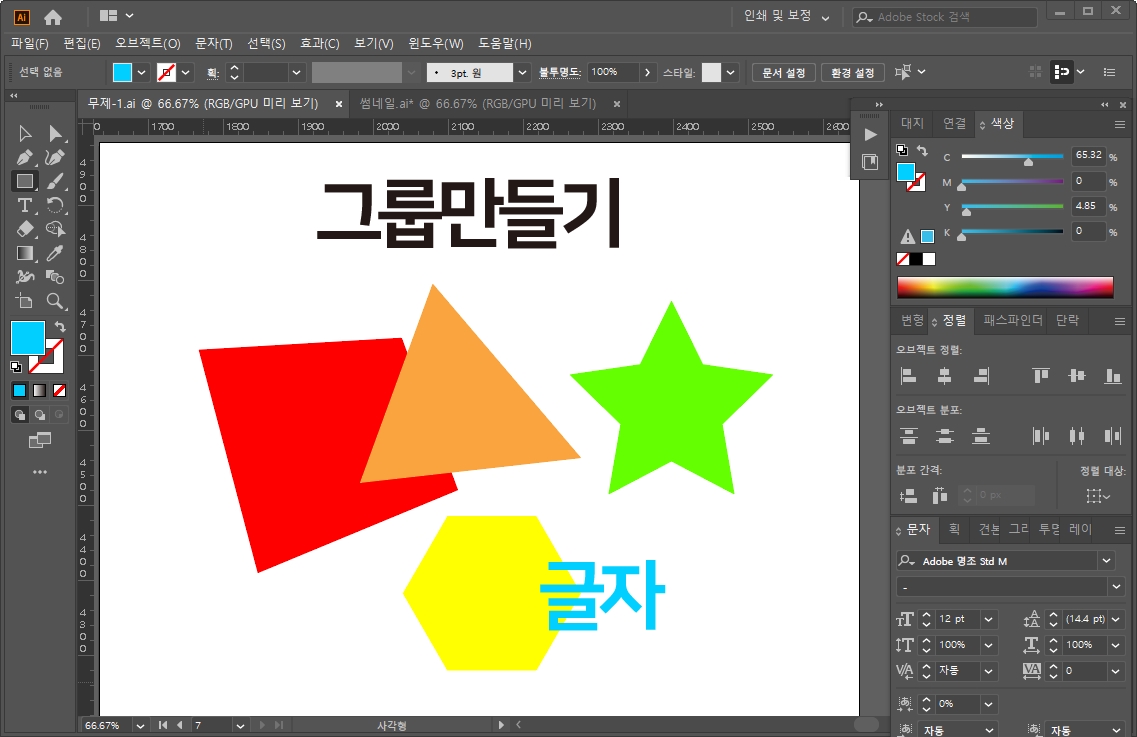Click vertical distribute center icon
Viewport: 1137px width, 737px height.
944,436
